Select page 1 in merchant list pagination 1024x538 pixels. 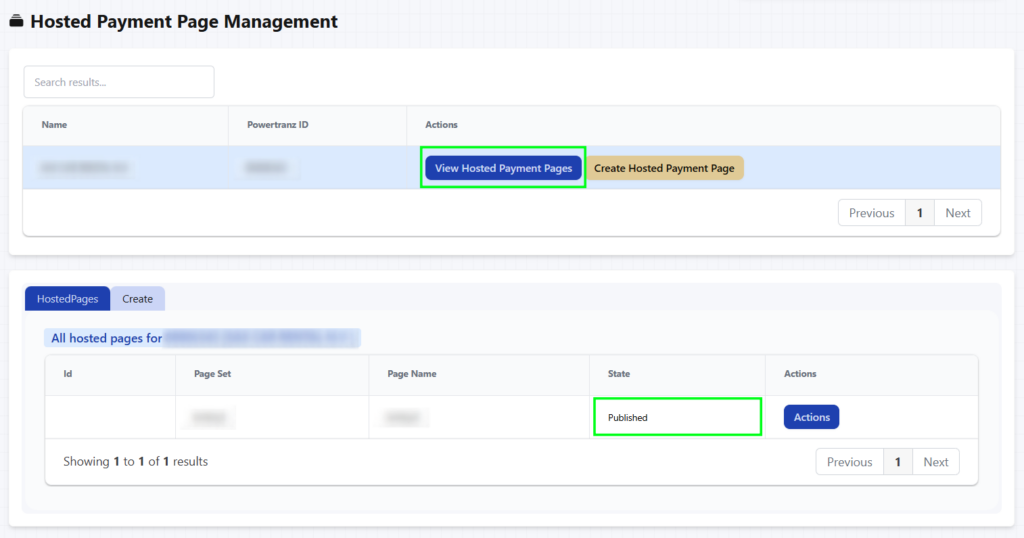[919, 213]
